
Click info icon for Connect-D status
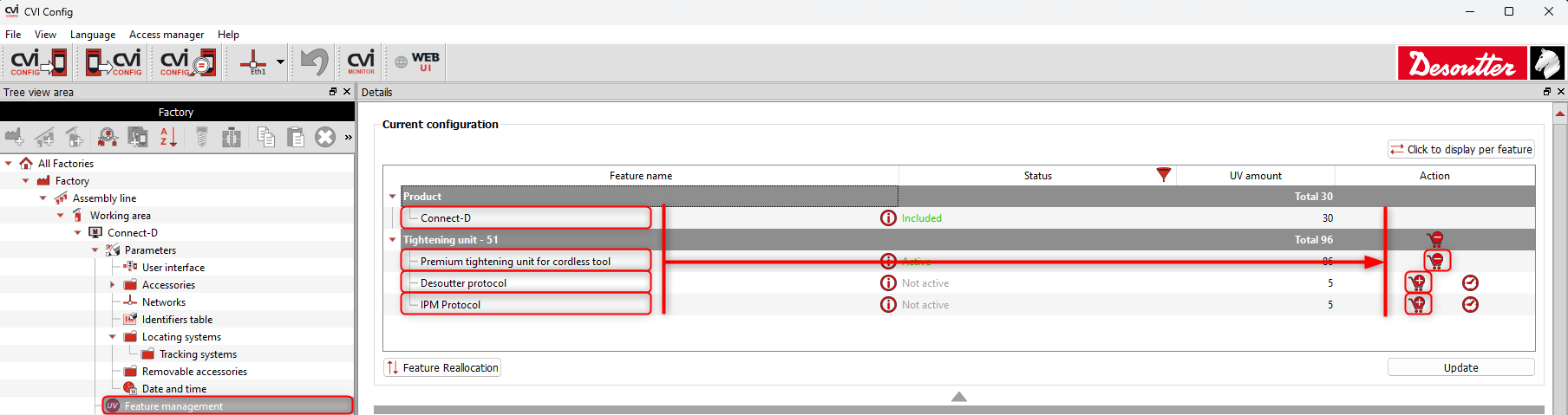coord(888,217)
